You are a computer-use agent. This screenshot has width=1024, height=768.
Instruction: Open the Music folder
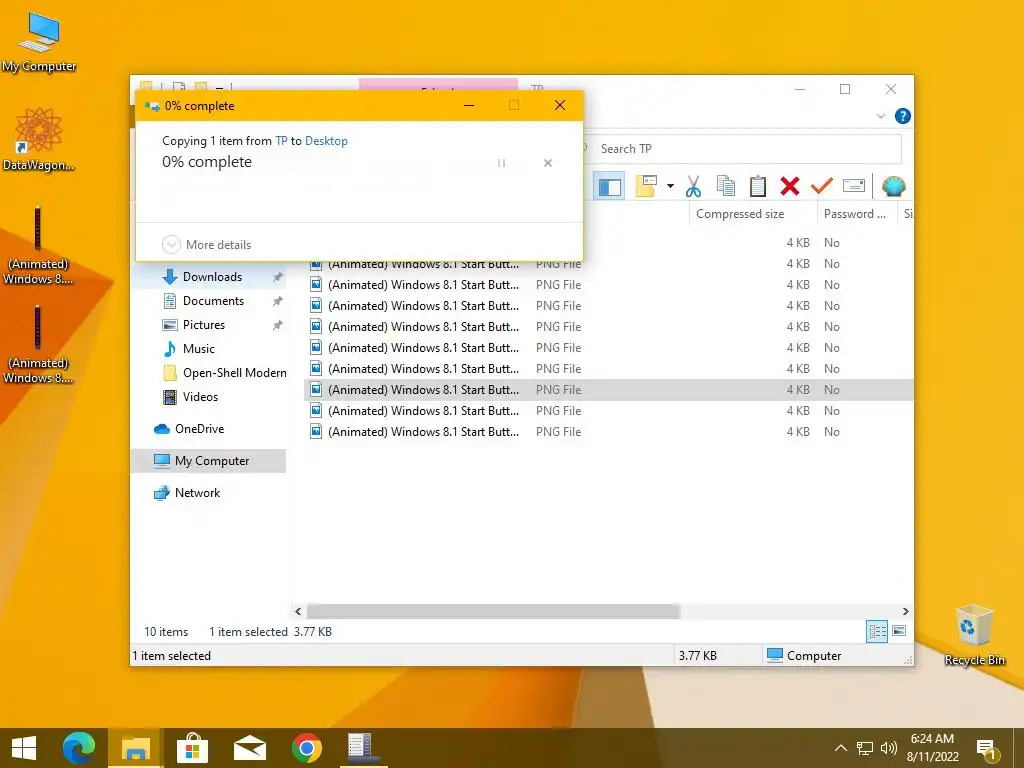(x=199, y=349)
